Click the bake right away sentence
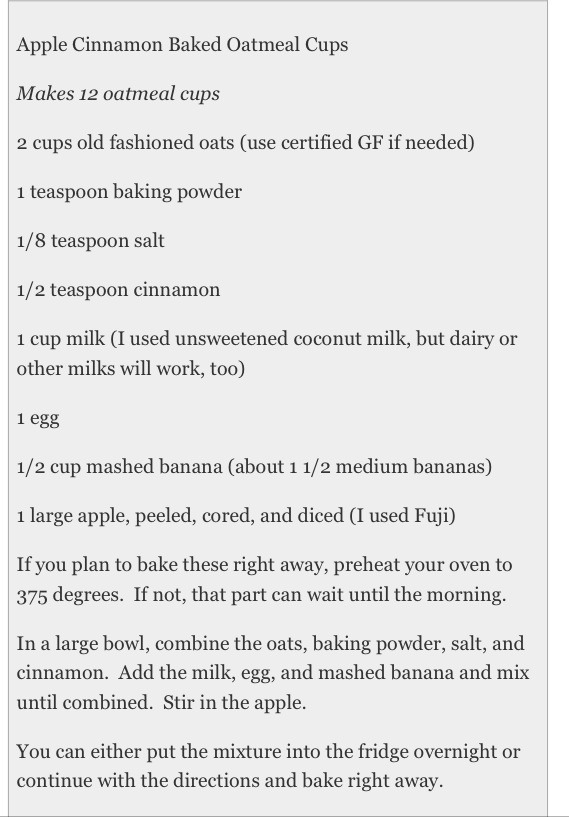The height and width of the screenshot is (817, 569). (x=230, y=781)
